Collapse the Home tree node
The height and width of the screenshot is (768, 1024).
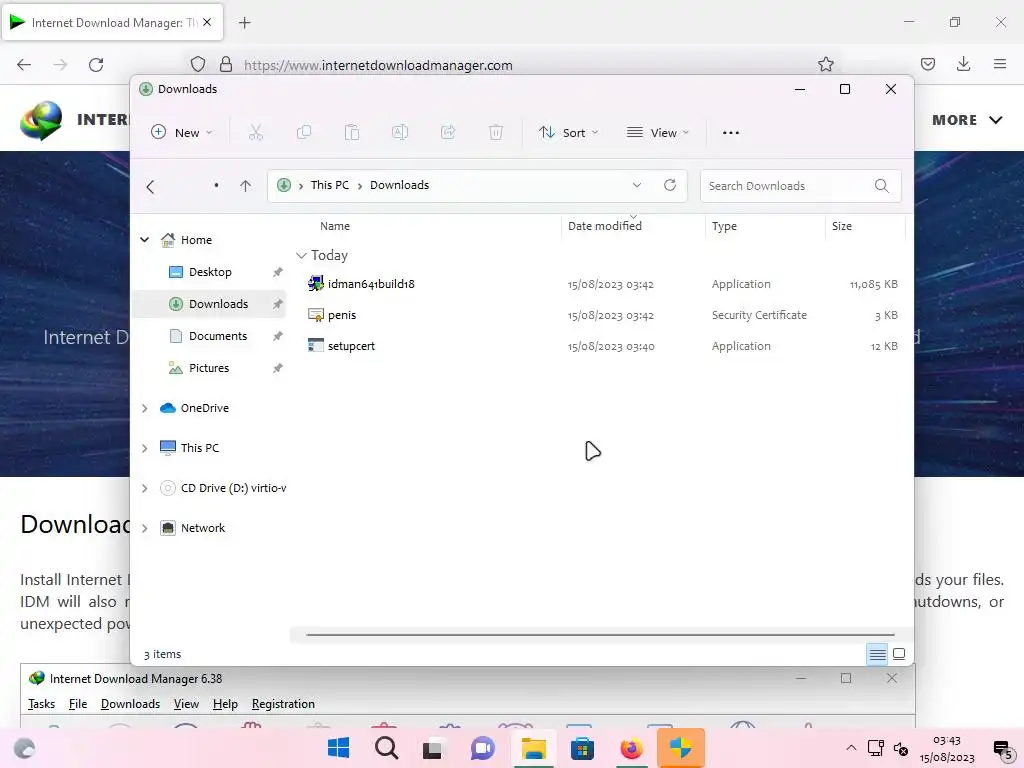tap(144, 240)
